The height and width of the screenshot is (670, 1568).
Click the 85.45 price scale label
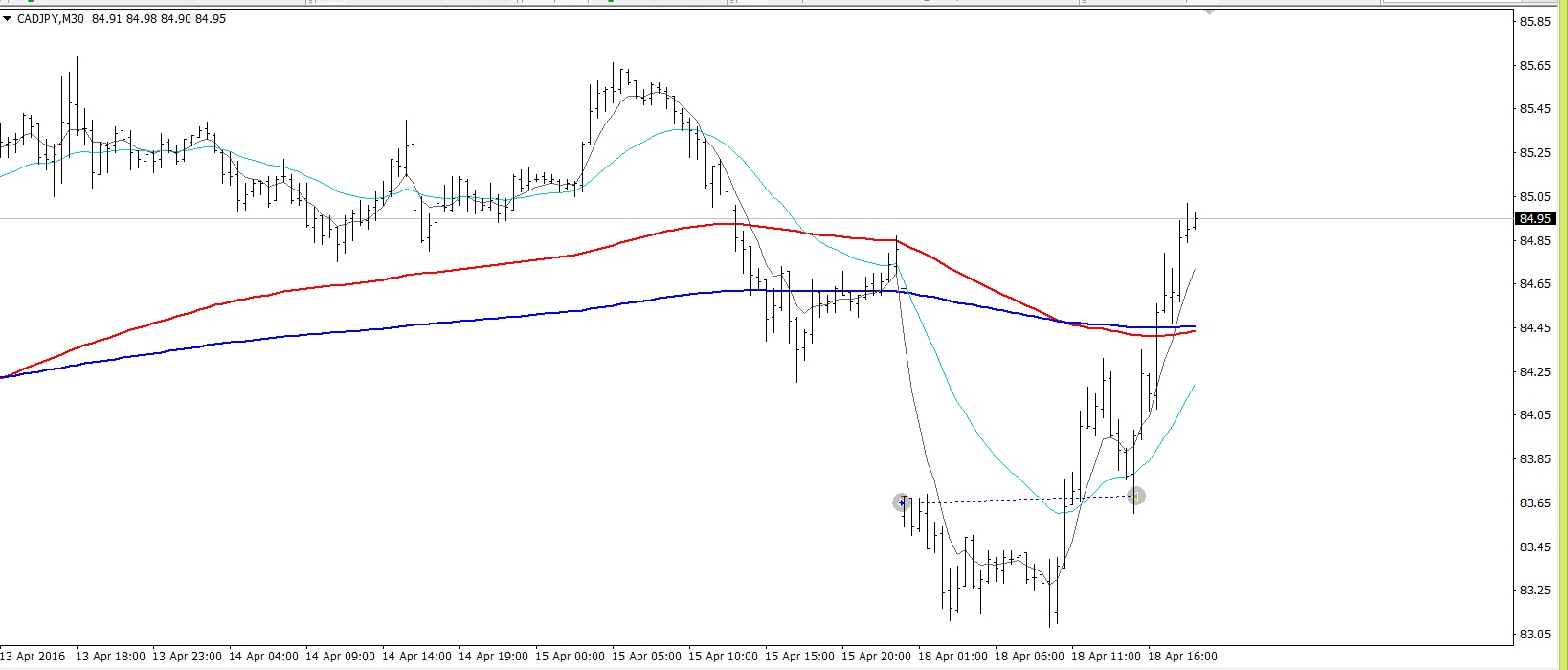tap(1535, 109)
